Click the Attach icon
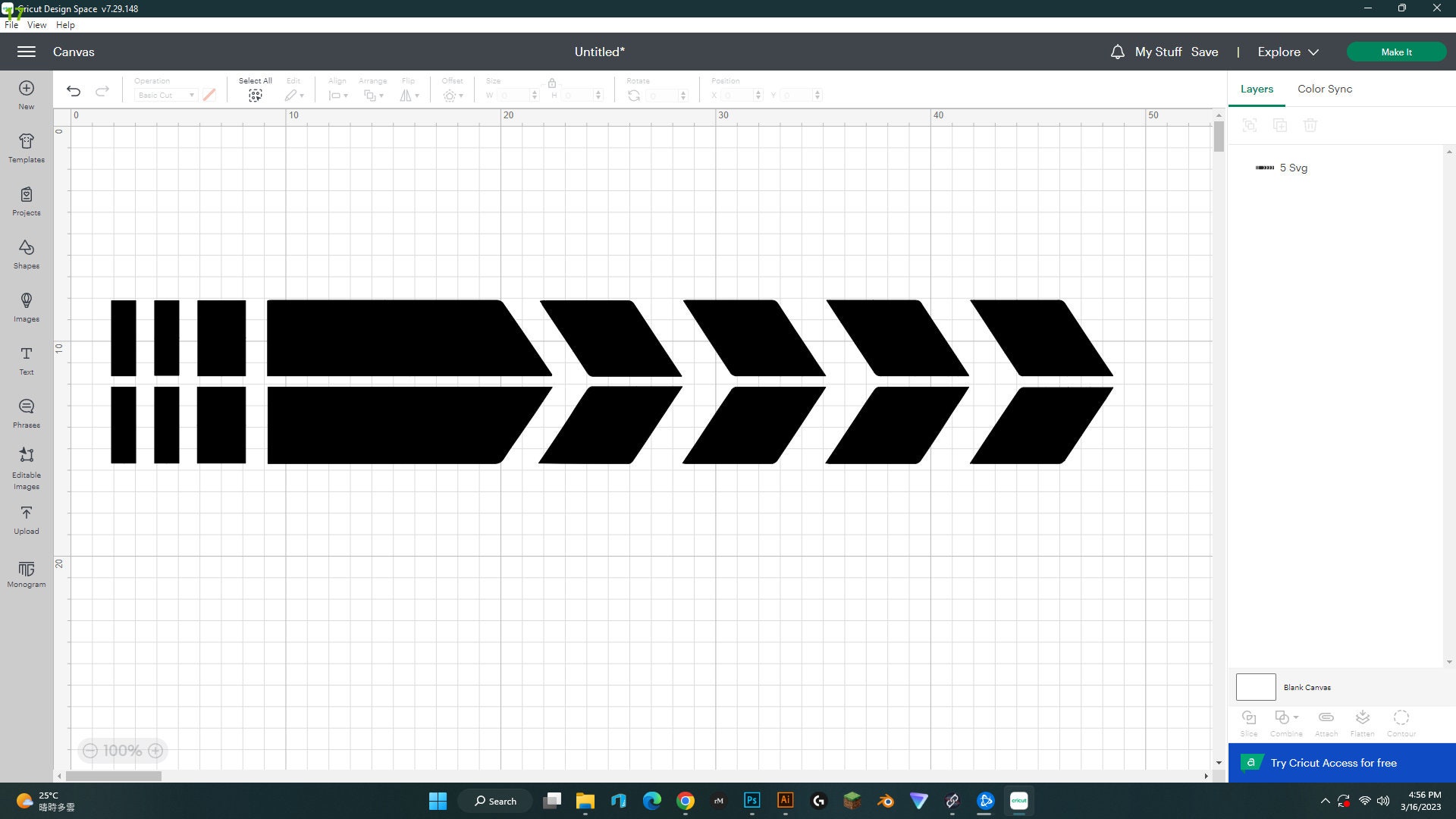This screenshot has width=1456, height=819. 1326,720
